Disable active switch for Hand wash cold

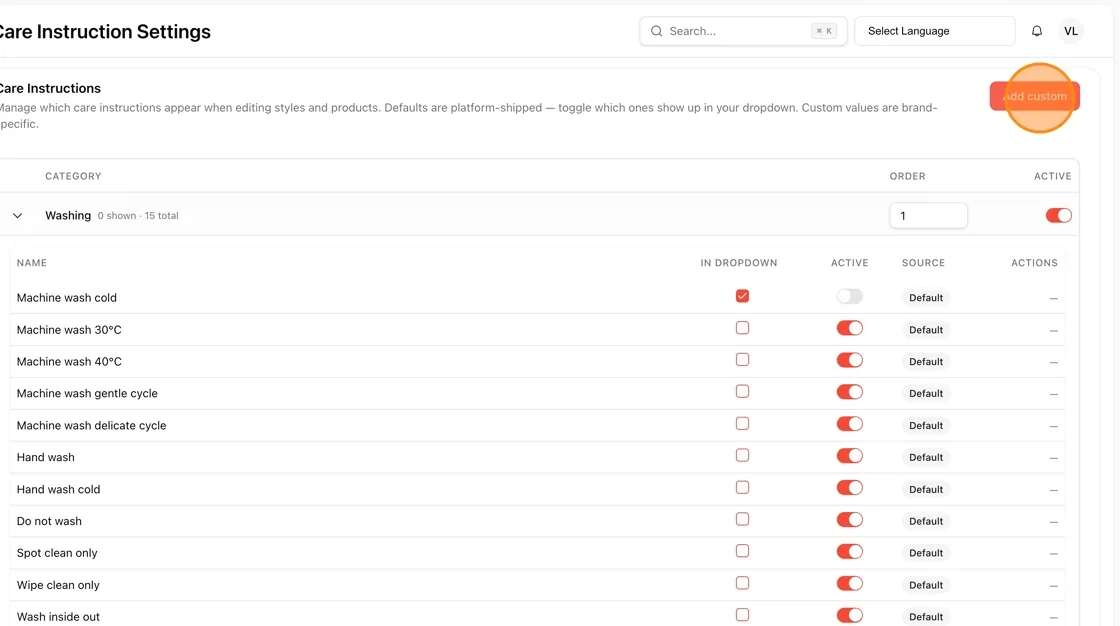[849, 487]
